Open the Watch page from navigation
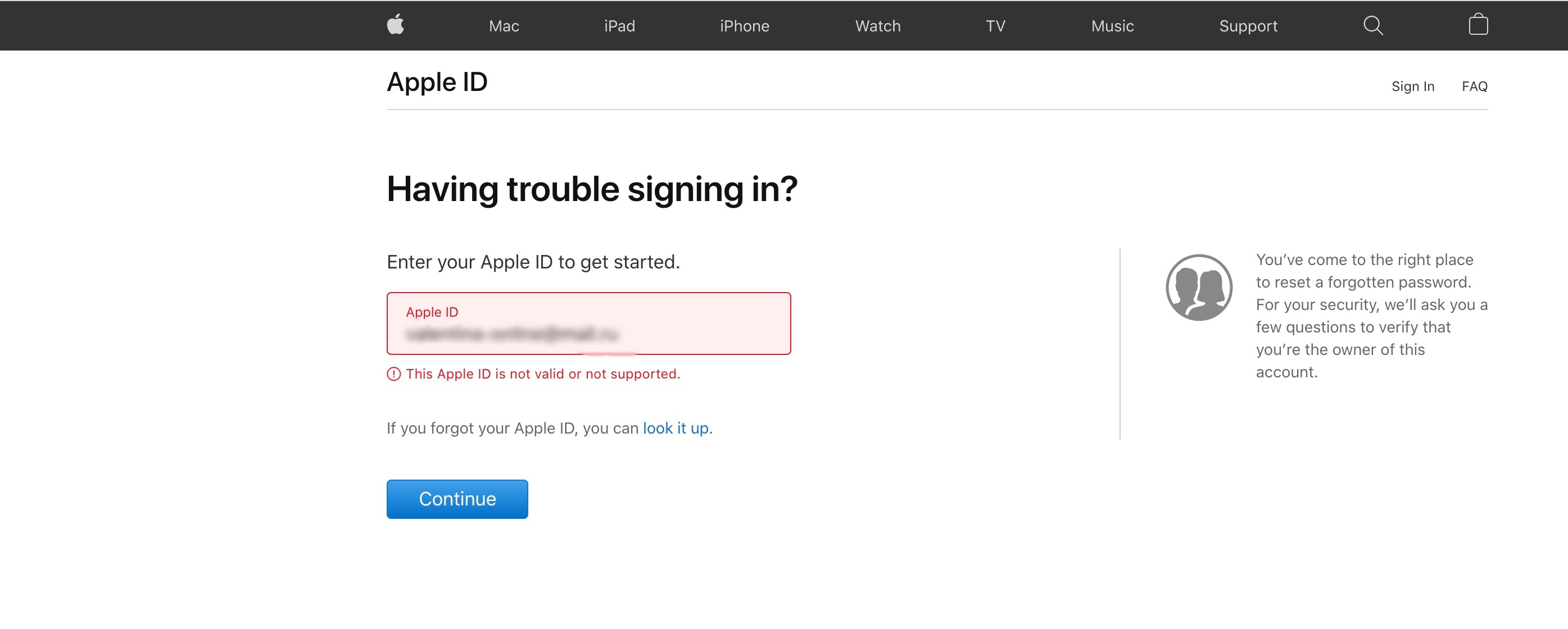Viewport: 1568px width, 629px height. coord(877,25)
